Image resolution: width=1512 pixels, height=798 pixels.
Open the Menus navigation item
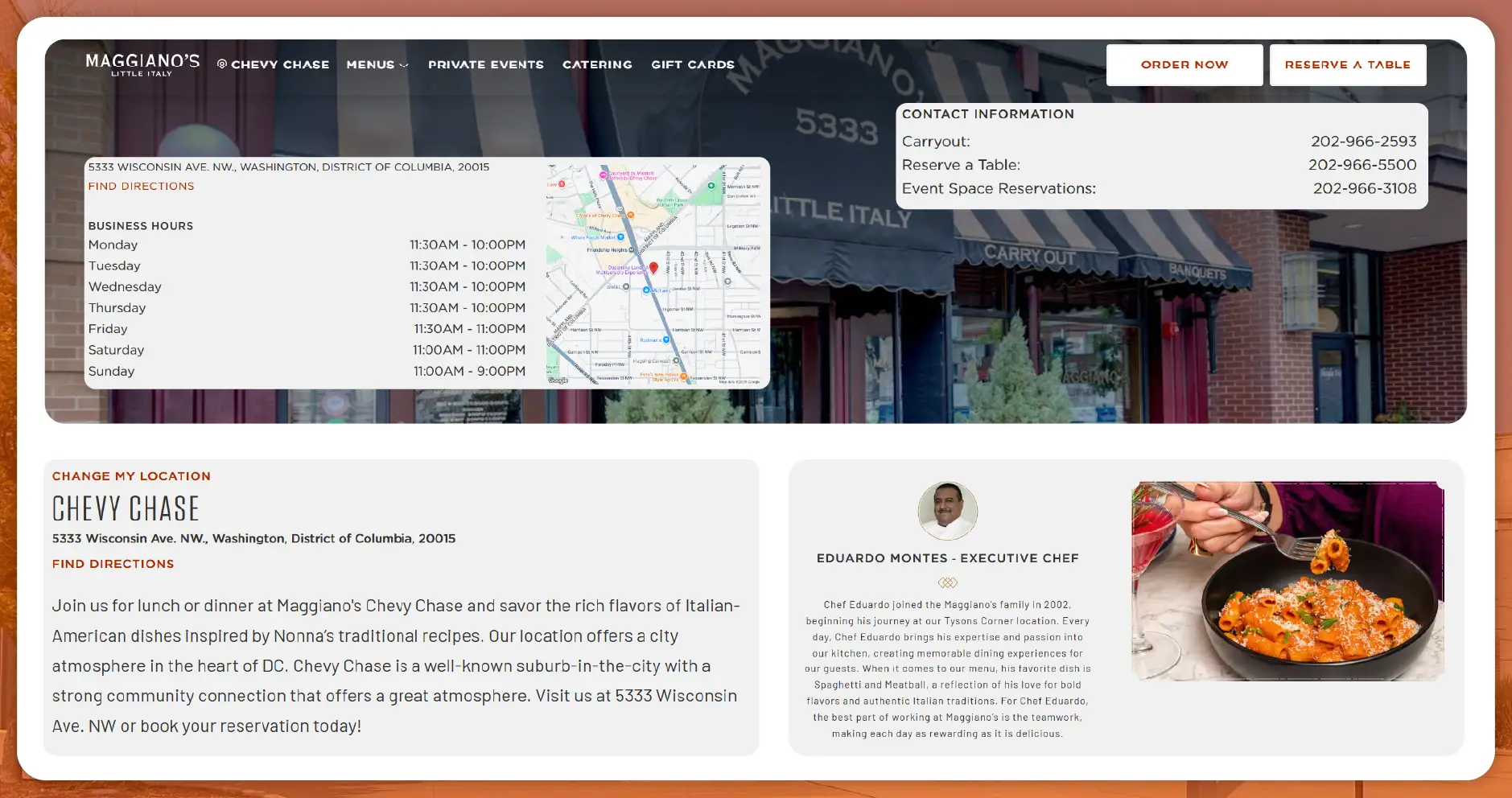tap(370, 64)
